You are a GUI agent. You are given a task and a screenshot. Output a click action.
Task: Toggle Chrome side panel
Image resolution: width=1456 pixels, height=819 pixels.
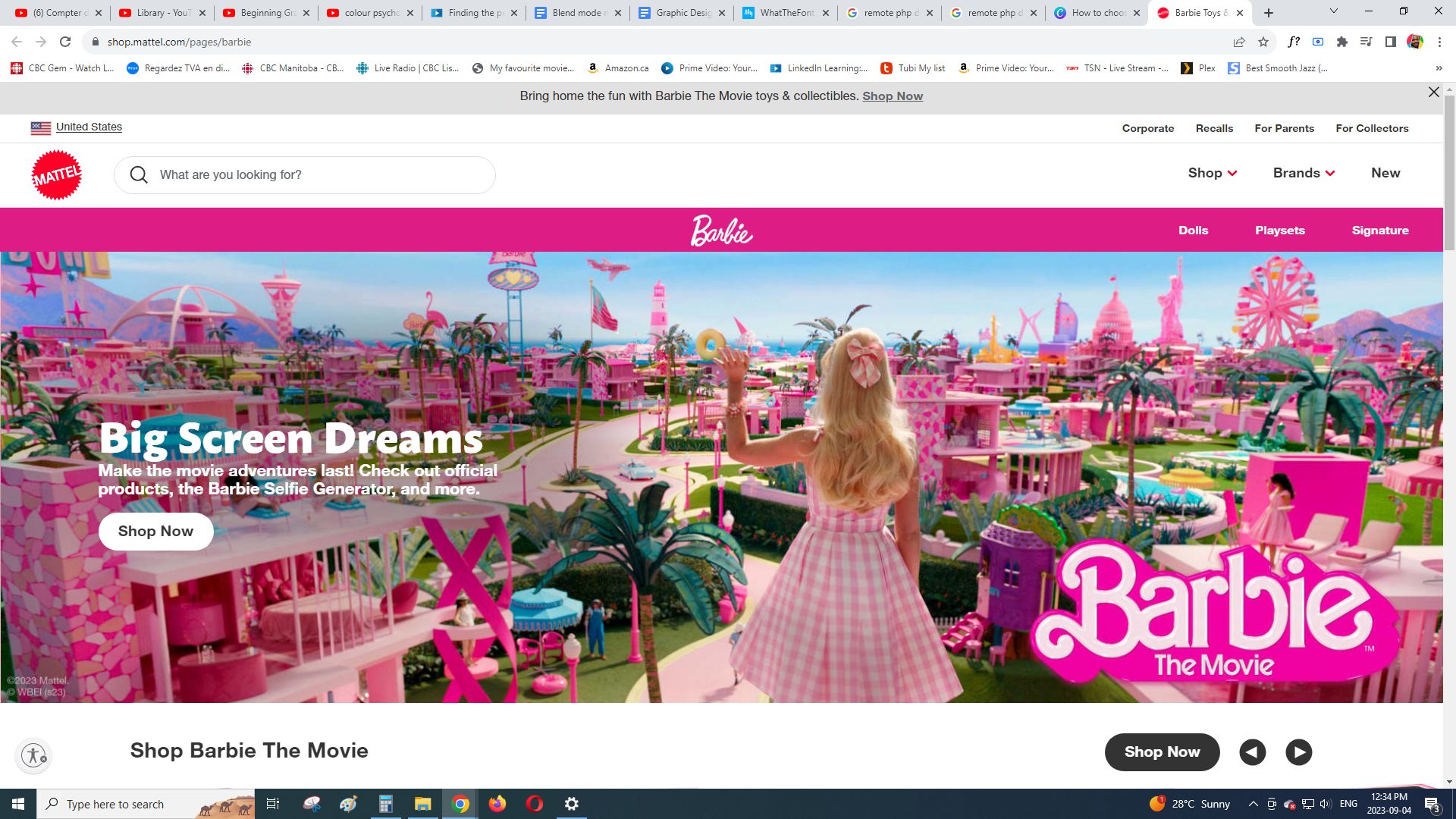[x=1390, y=42]
